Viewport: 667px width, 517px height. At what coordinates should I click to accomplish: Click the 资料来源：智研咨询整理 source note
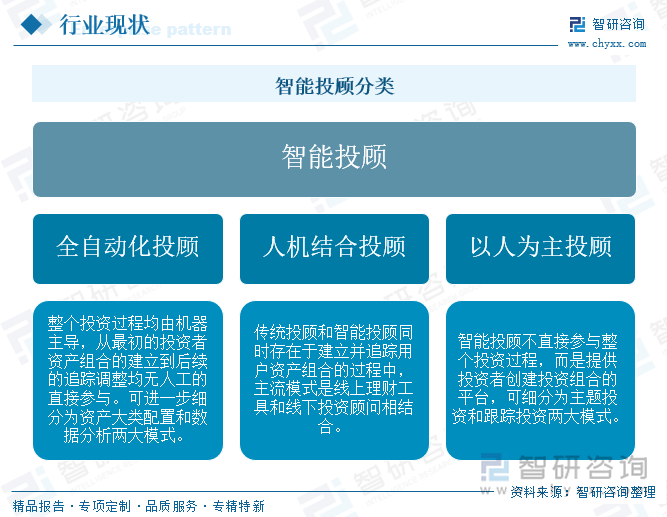click(x=583, y=492)
